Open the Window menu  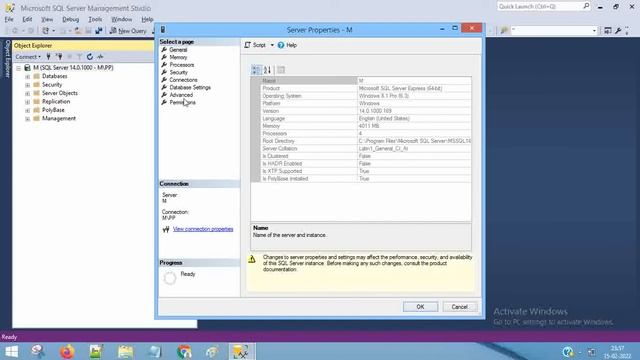pos(122,19)
